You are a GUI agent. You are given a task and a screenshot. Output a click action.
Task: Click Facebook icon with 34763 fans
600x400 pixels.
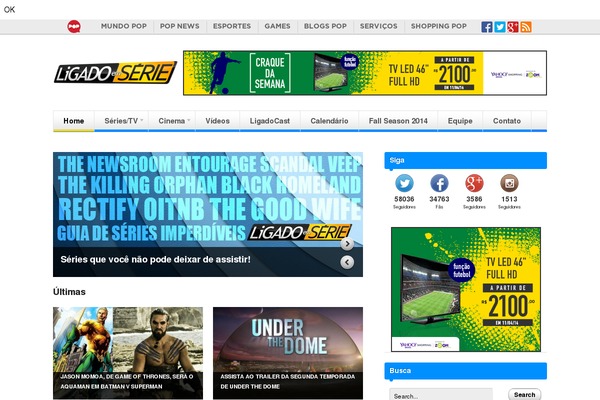coord(439,183)
